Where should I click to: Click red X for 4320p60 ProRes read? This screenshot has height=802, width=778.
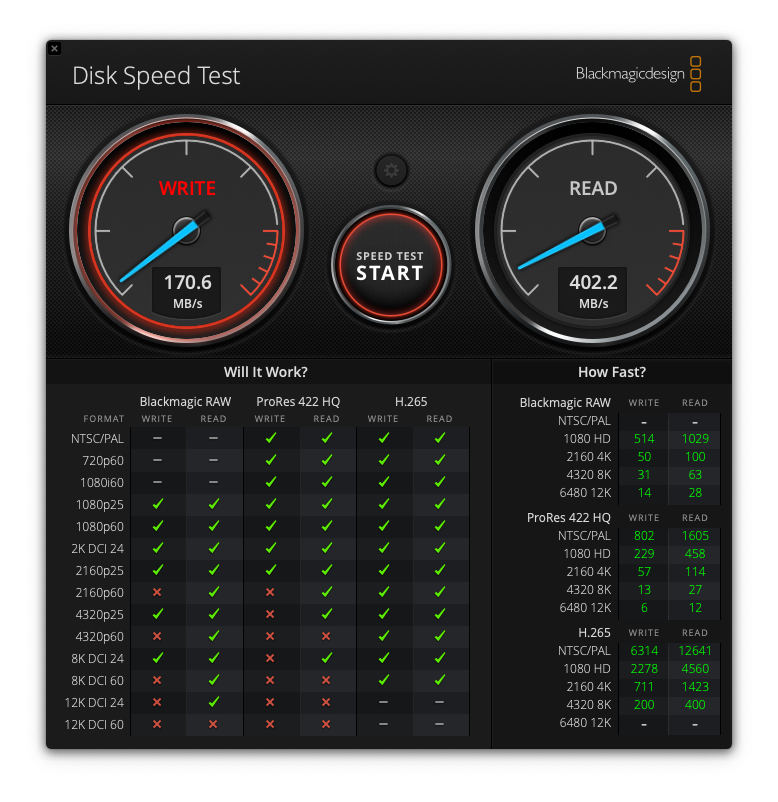[326, 636]
